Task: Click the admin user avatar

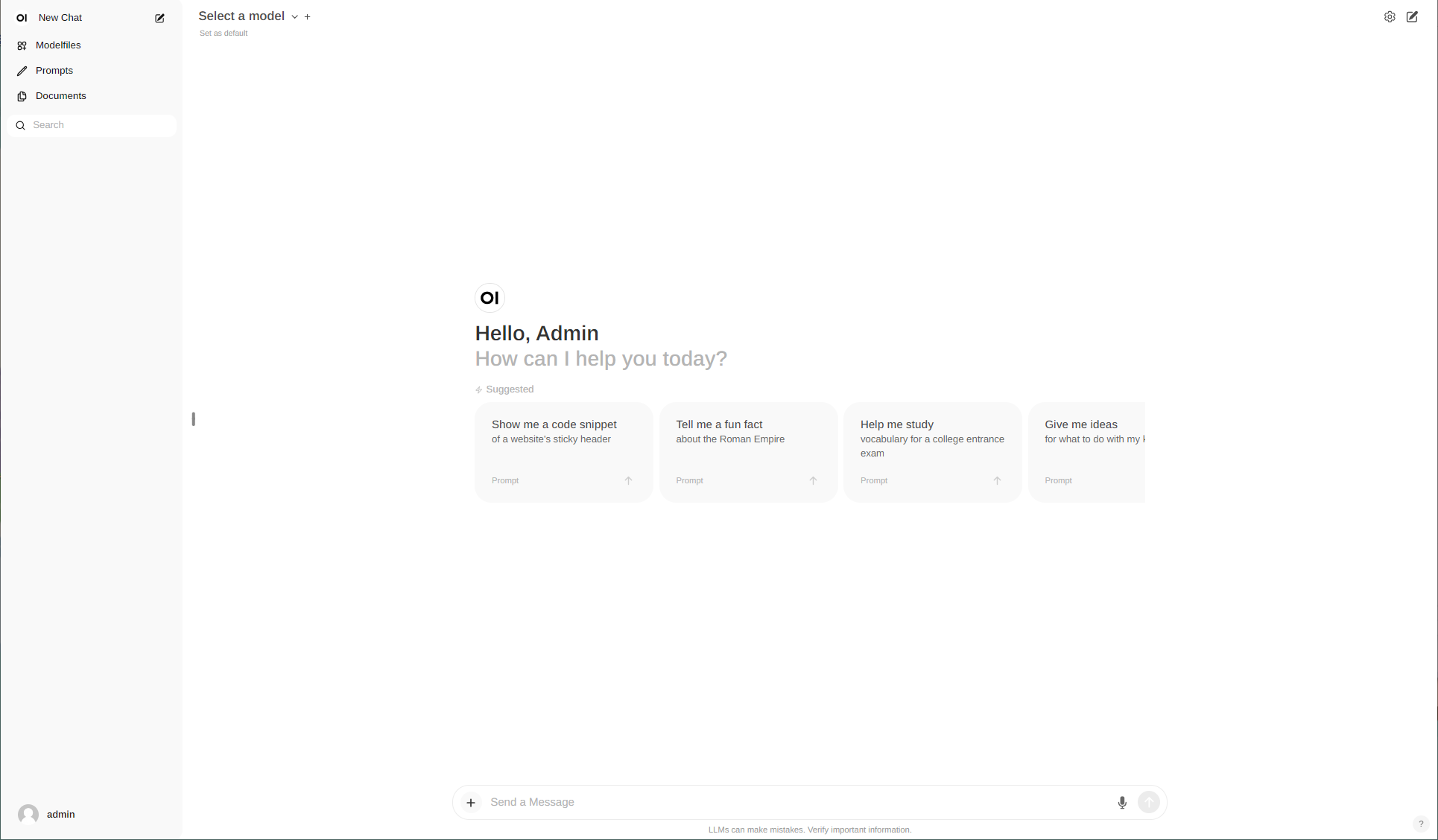Action: 28,814
